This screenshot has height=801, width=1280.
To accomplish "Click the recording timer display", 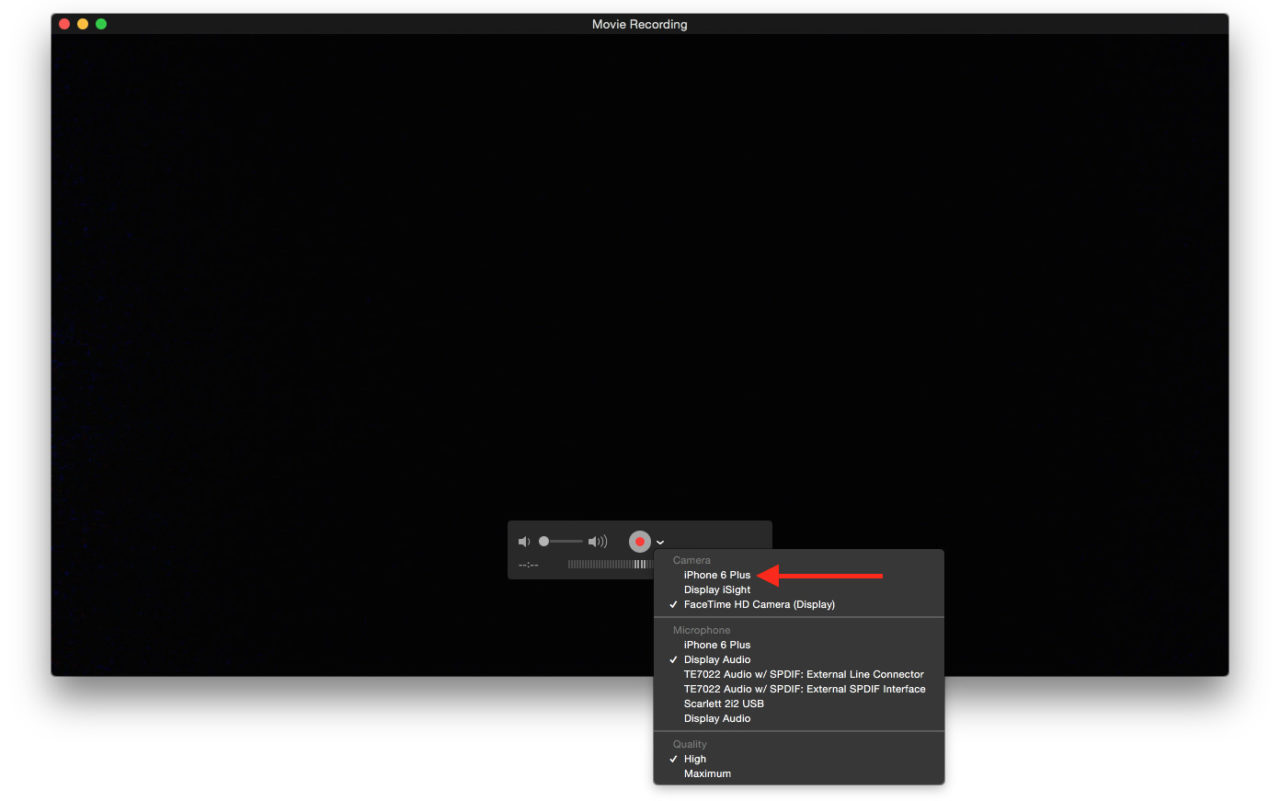I will pos(527,564).
